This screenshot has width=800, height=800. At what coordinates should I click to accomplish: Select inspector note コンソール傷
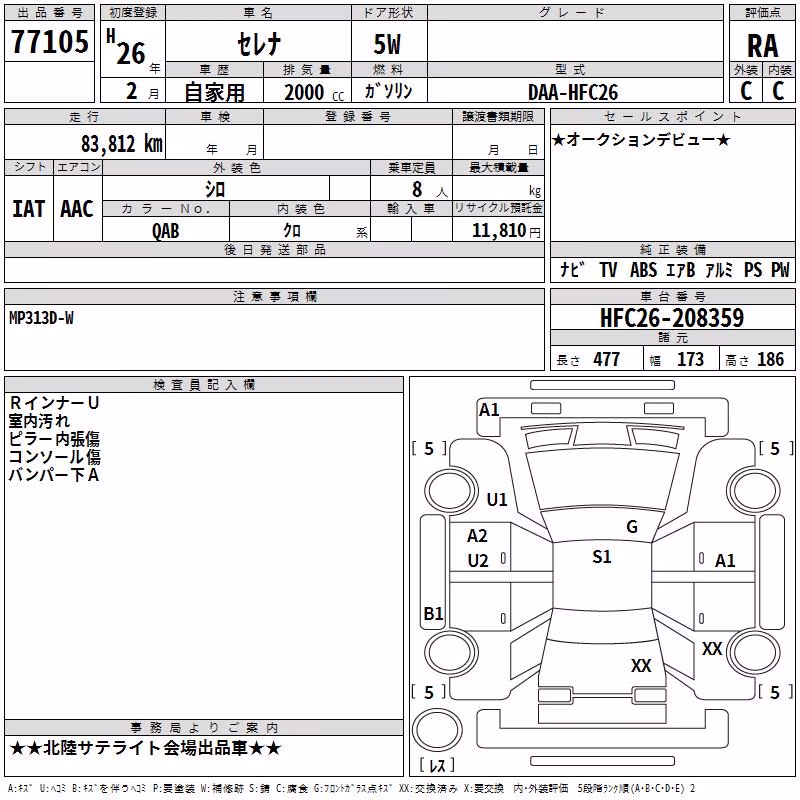pos(55,457)
